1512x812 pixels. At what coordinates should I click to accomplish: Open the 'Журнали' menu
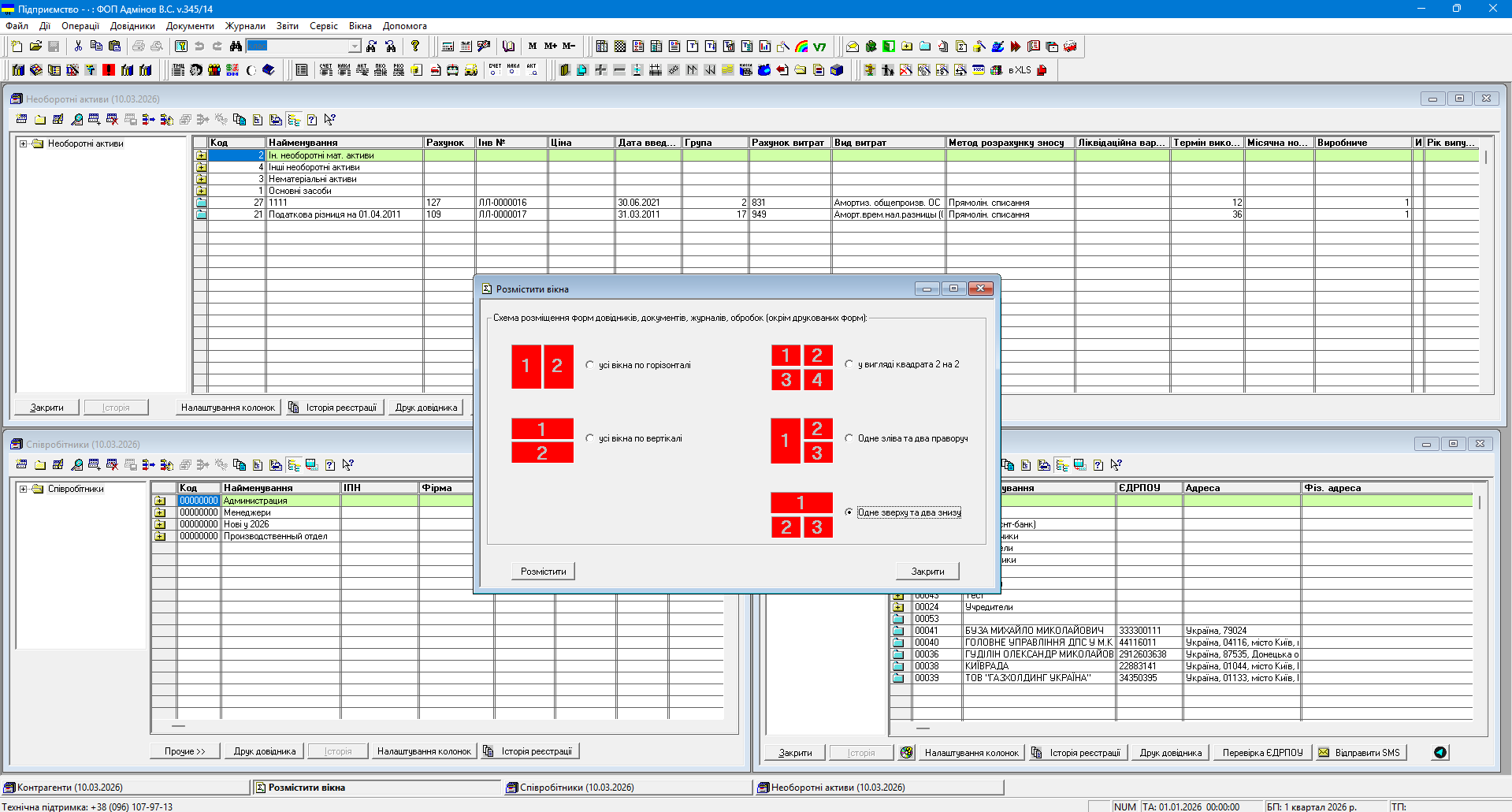tap(245, 26)
